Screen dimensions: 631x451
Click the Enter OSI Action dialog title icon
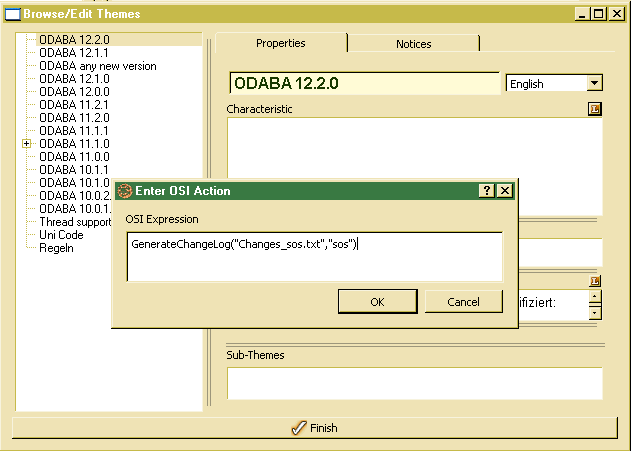click(x=125, y=191)
